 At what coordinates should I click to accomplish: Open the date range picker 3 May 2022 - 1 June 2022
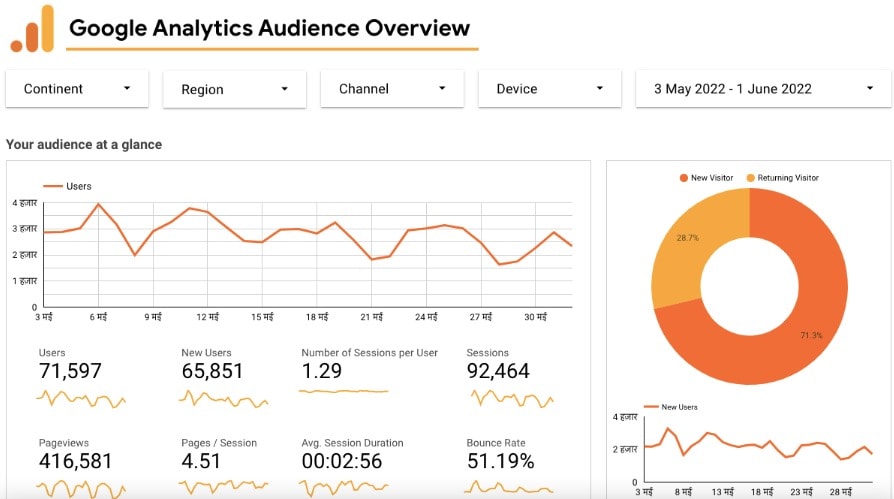(763, 88)
